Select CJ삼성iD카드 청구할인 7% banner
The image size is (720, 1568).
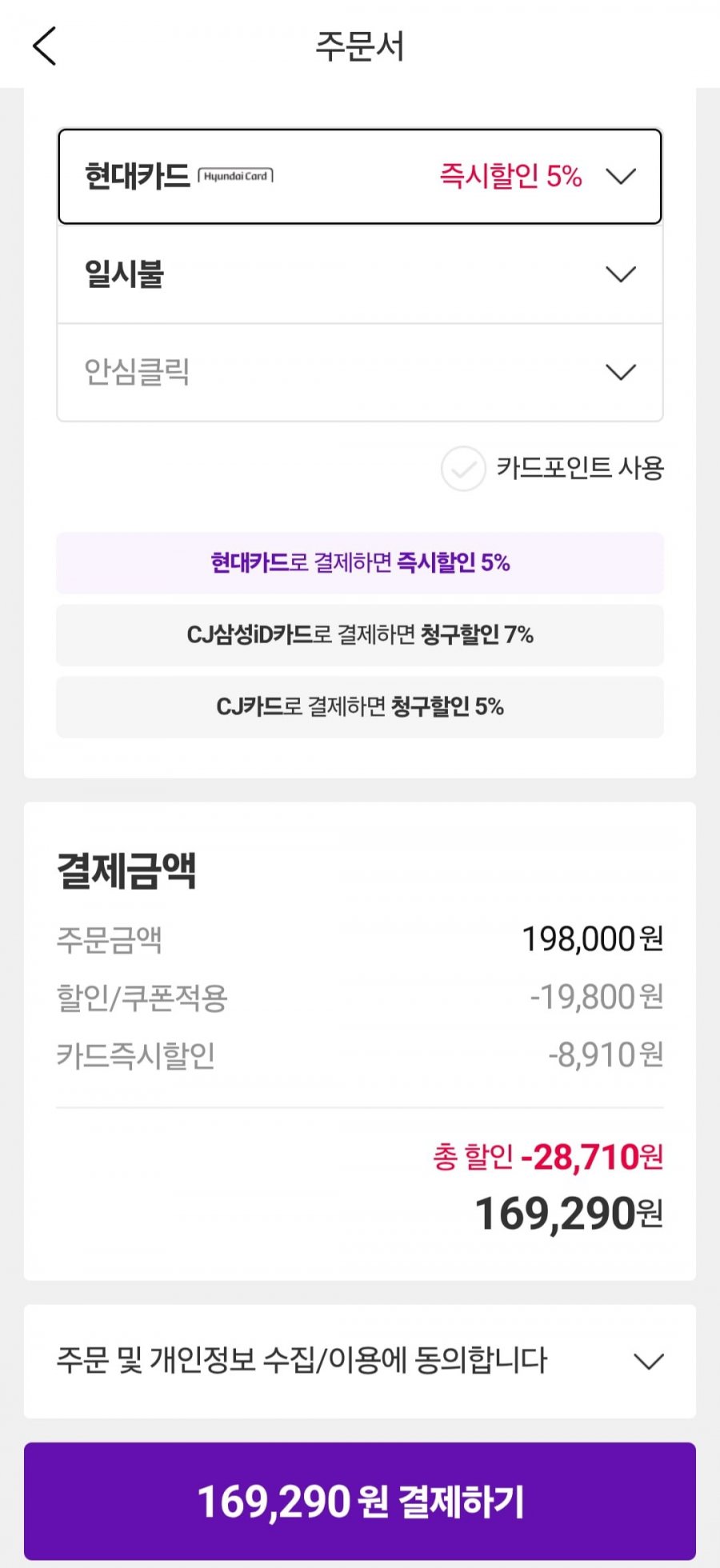coord(360,635)
